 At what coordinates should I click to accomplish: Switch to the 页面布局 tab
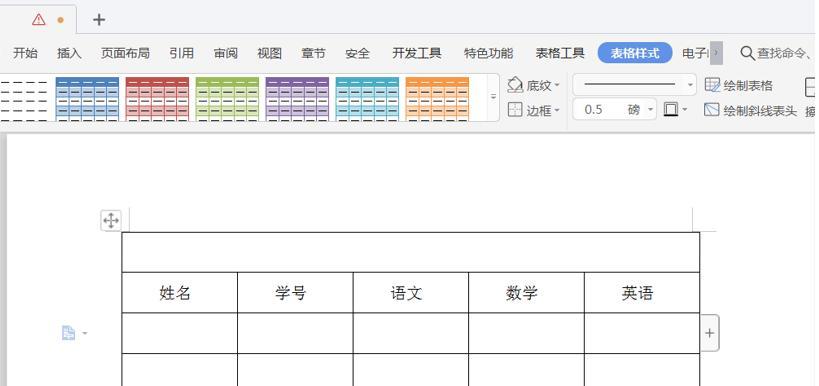coord(125,53)
